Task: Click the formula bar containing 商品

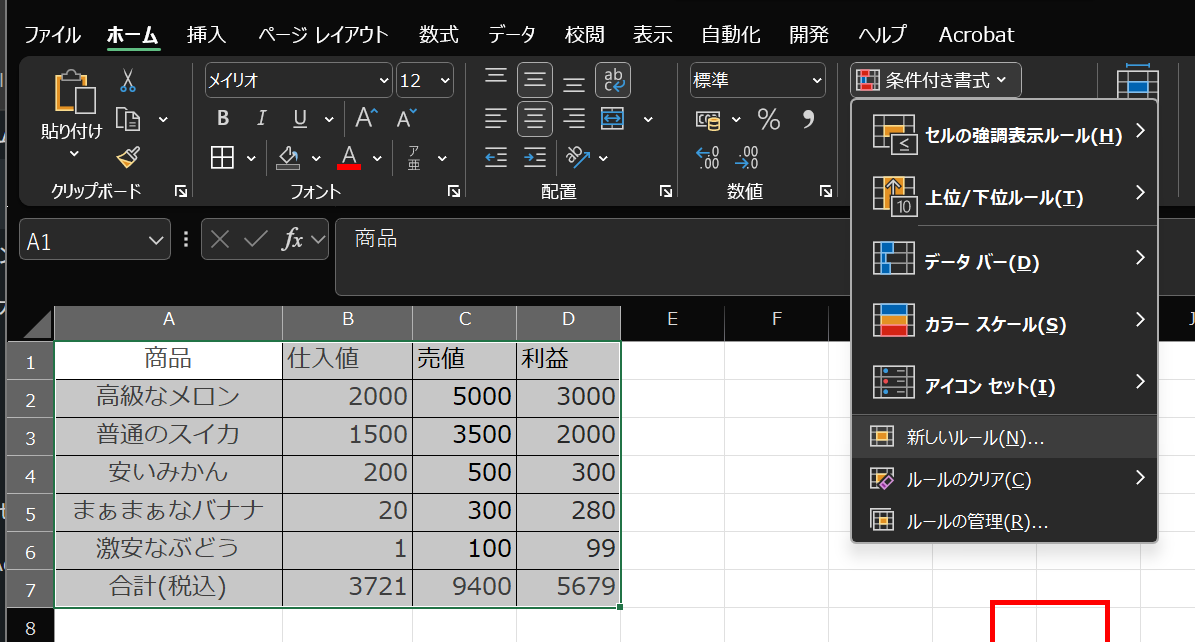Action: coord(594,255)
